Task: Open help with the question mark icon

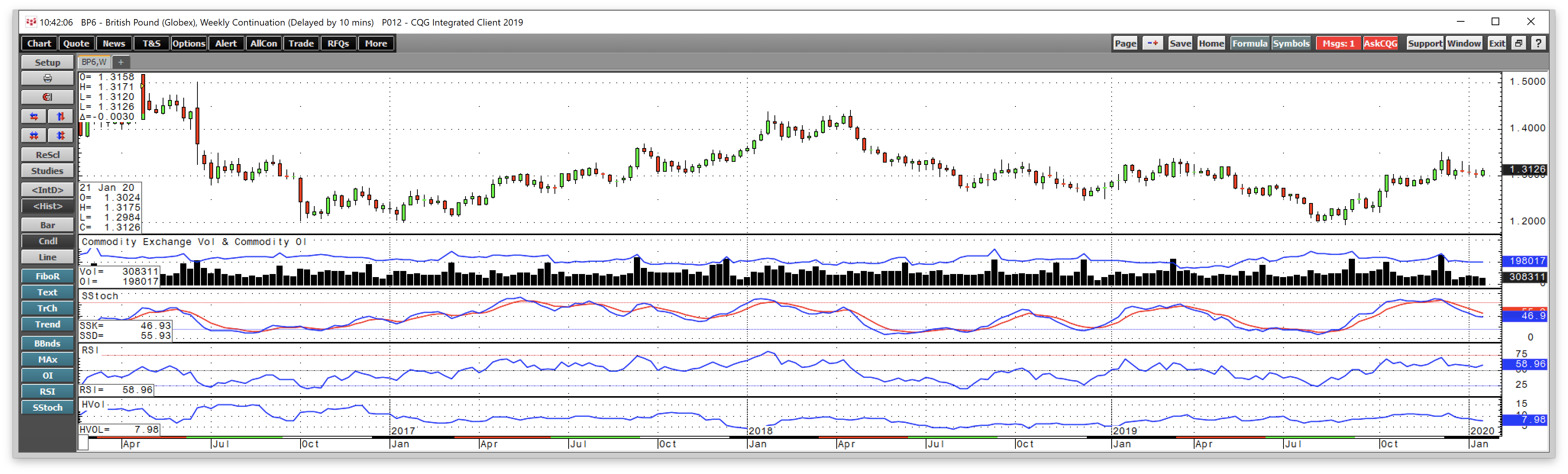Action: pyautogui.click(x=1538, y=43)
